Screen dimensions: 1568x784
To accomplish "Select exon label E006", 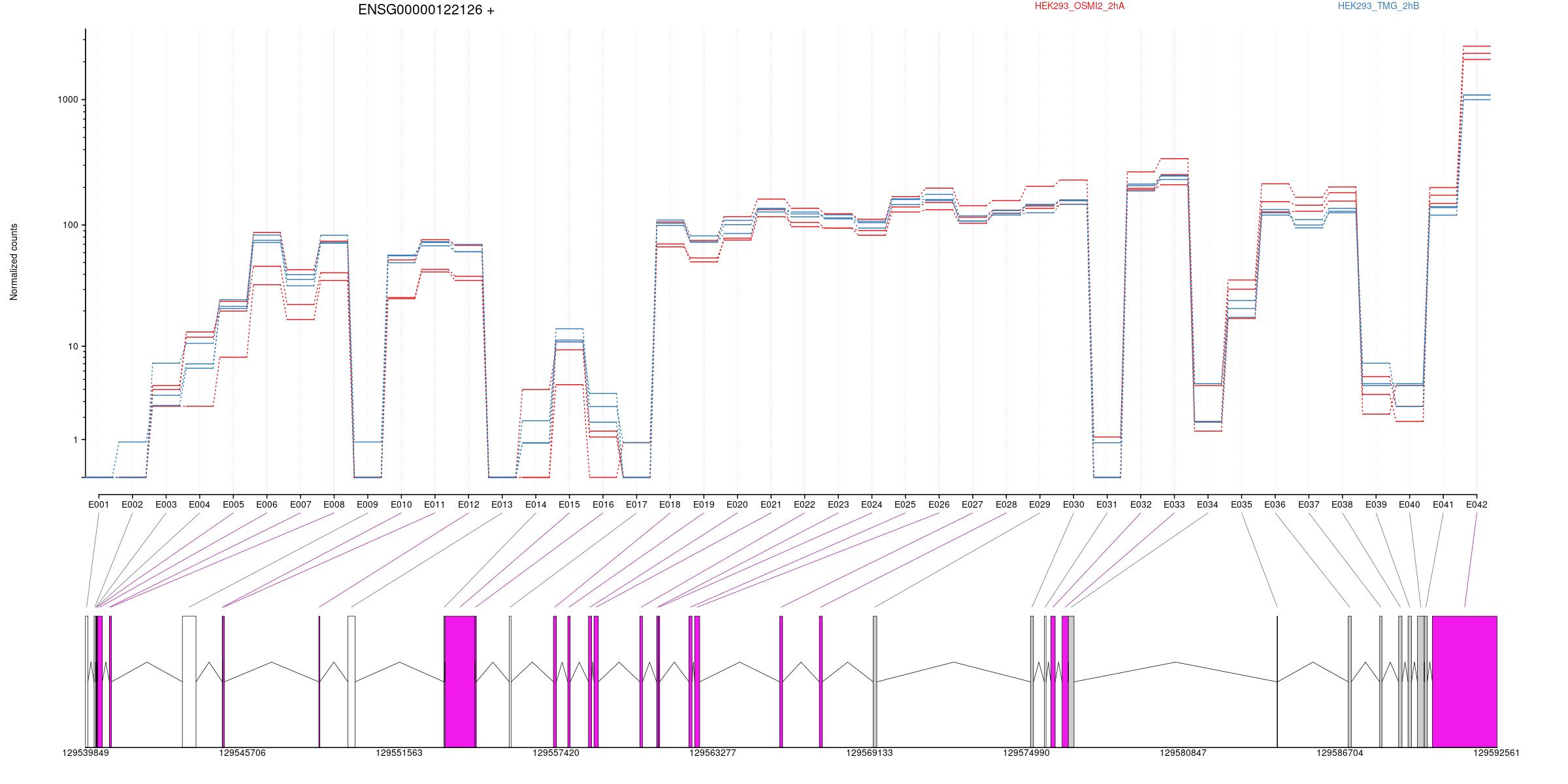I will (x=267, y=504).
